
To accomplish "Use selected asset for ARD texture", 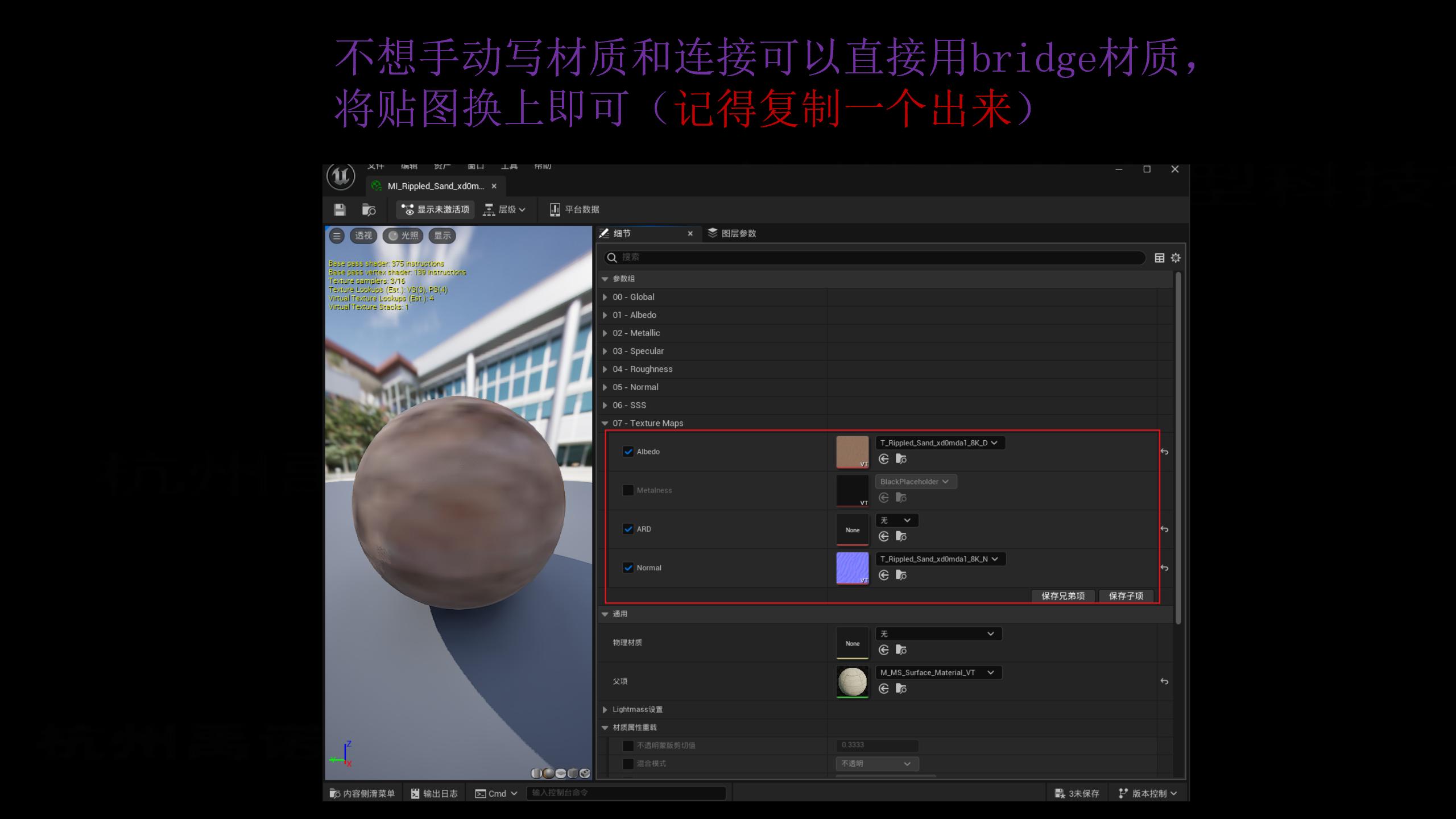I will click(883, 536).
